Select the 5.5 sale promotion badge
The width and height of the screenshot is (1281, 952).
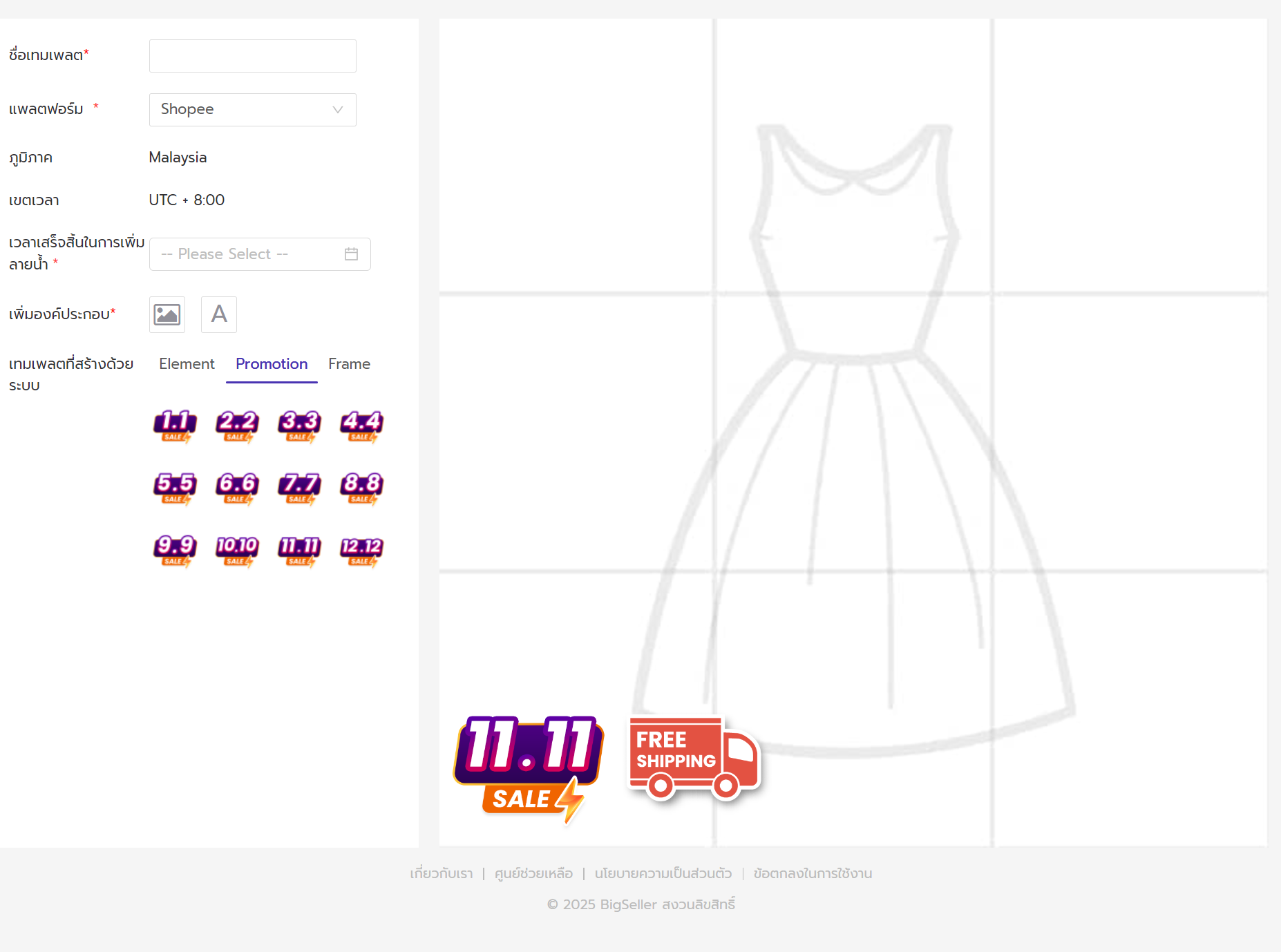tap(175, 488)
